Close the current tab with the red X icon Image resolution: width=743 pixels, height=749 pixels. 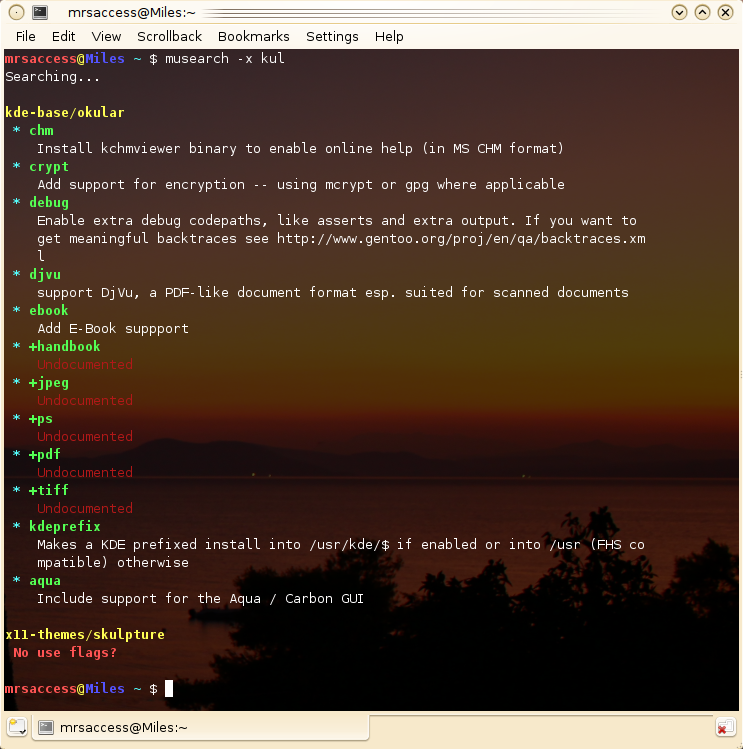[x=726, y=727]
